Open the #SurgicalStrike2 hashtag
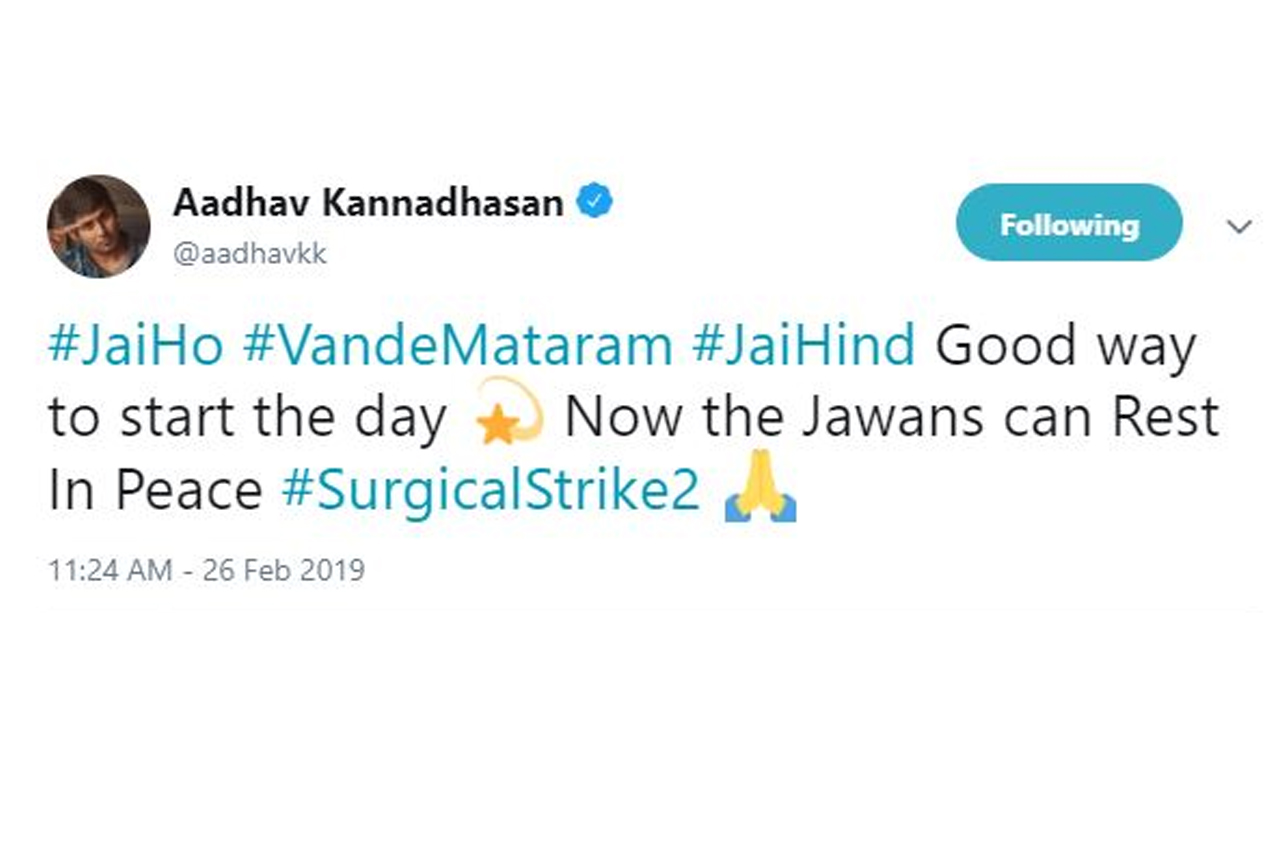The image size is (1280, 853). (490, 492)
